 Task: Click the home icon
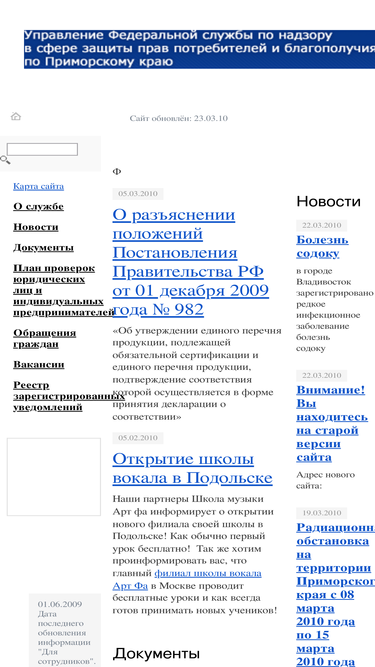click(x=16, y=116)
